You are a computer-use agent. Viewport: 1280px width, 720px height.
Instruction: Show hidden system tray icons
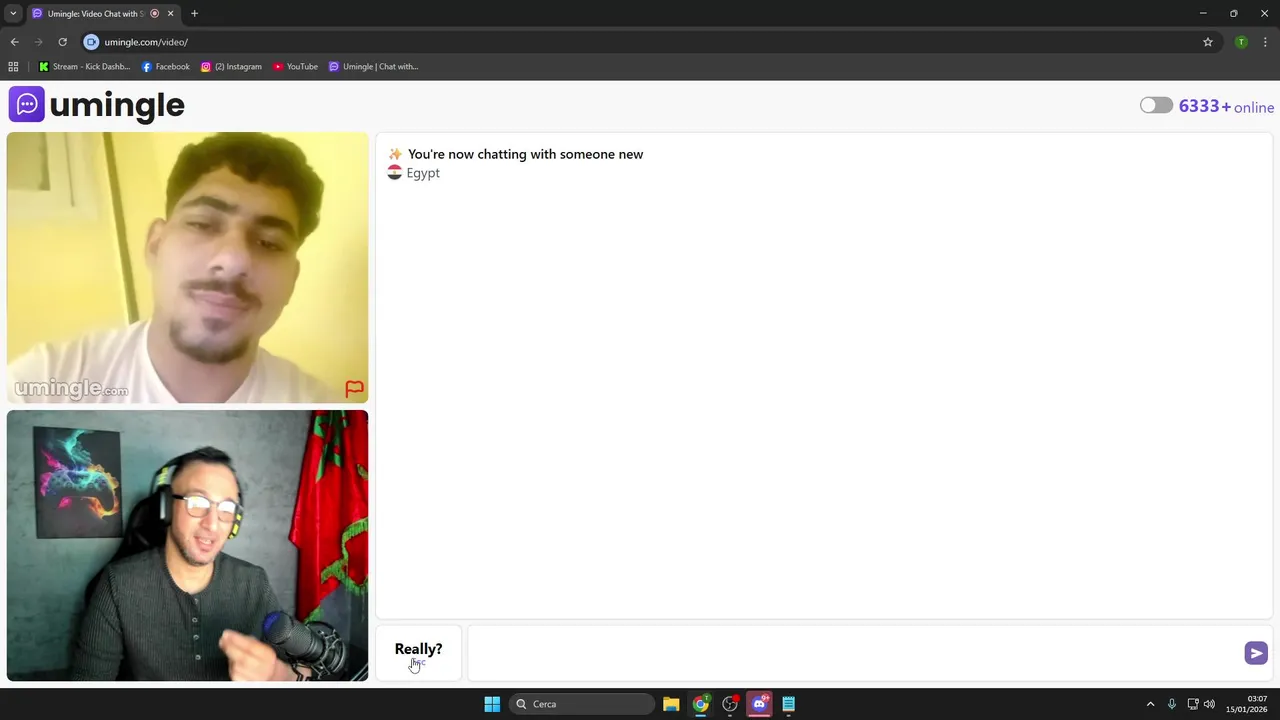(x=1150, y=704)
